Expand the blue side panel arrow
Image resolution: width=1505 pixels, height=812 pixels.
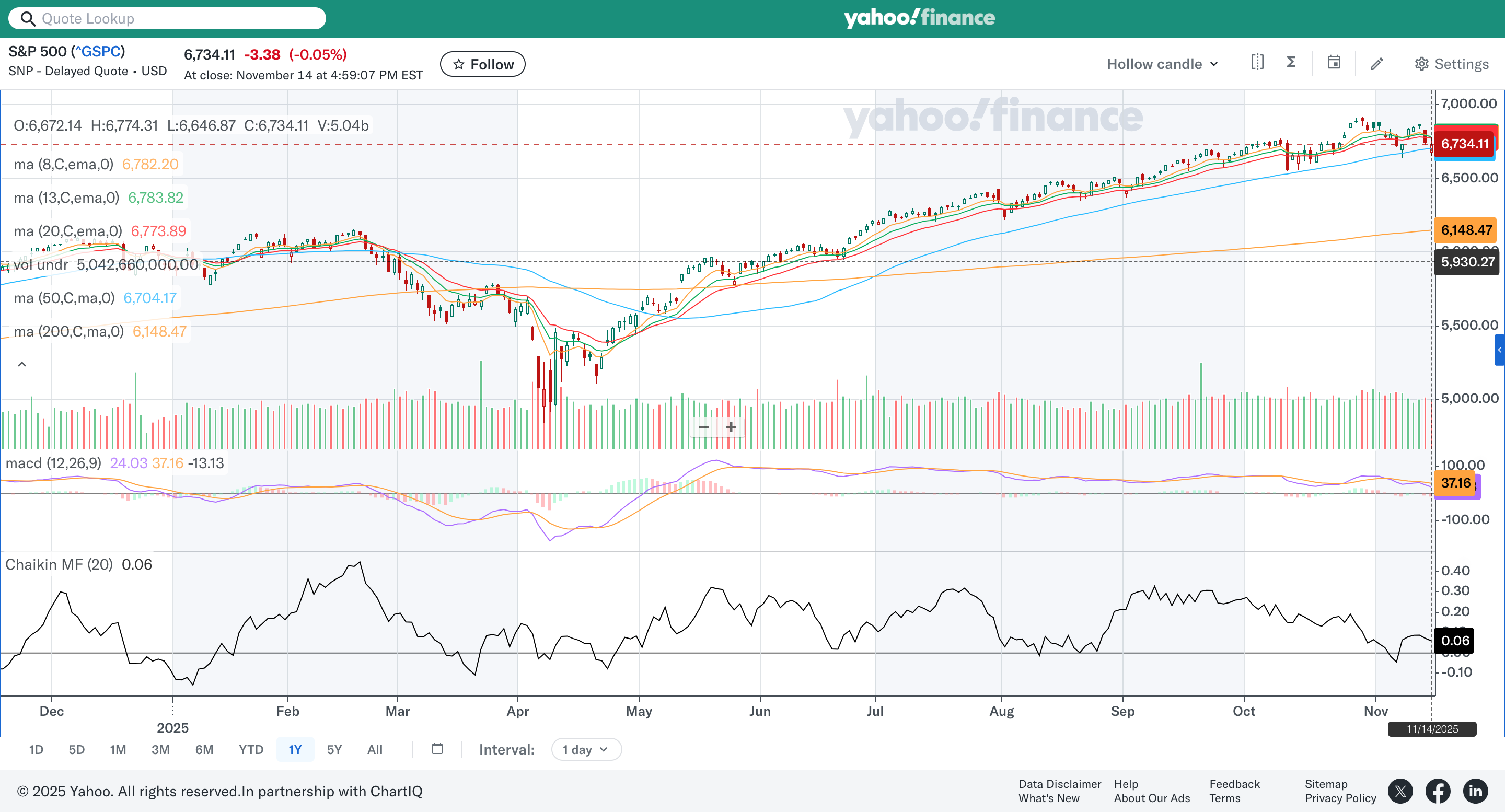[1499, 351]
